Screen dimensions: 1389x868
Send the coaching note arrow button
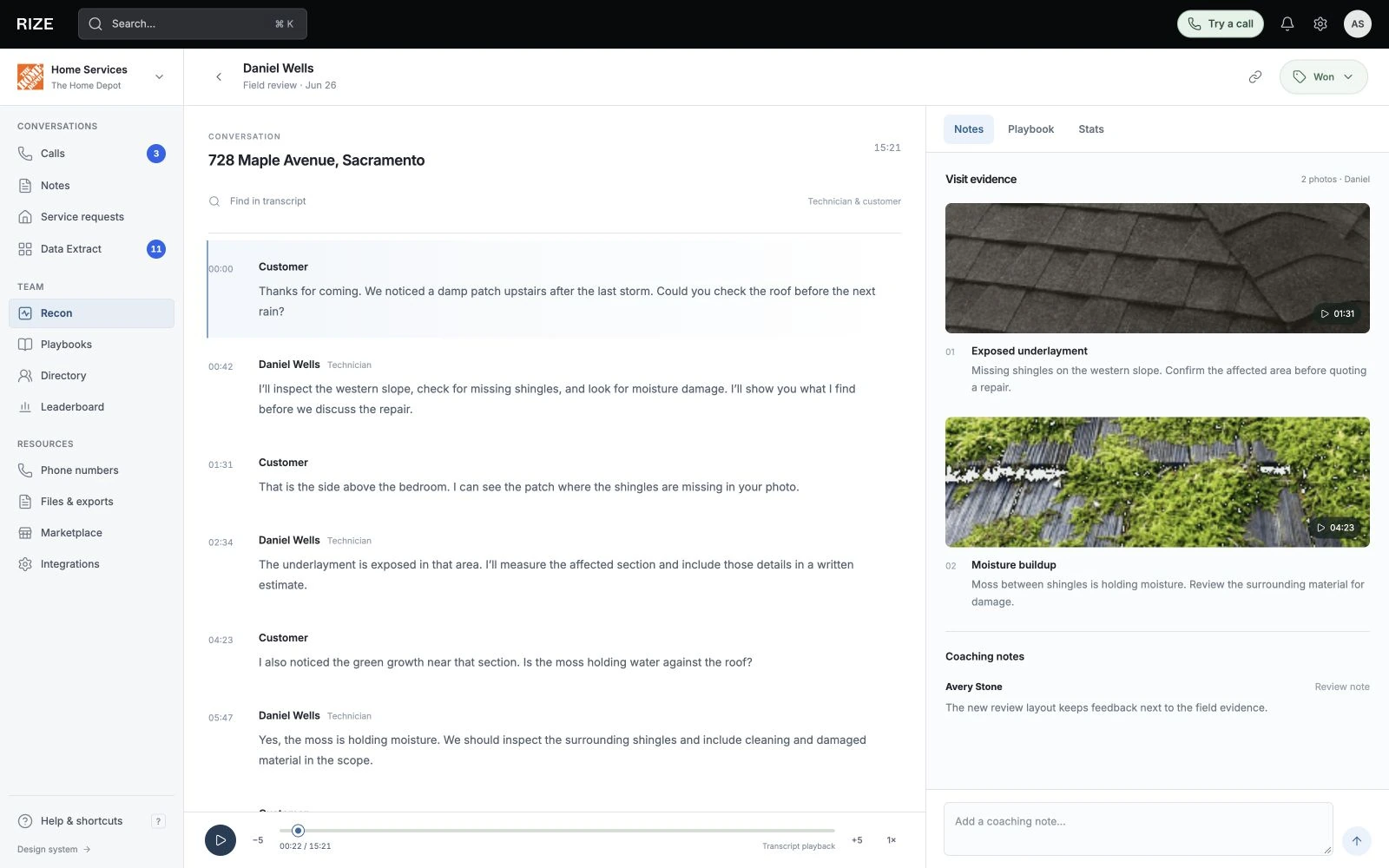tap(1357, 841)
